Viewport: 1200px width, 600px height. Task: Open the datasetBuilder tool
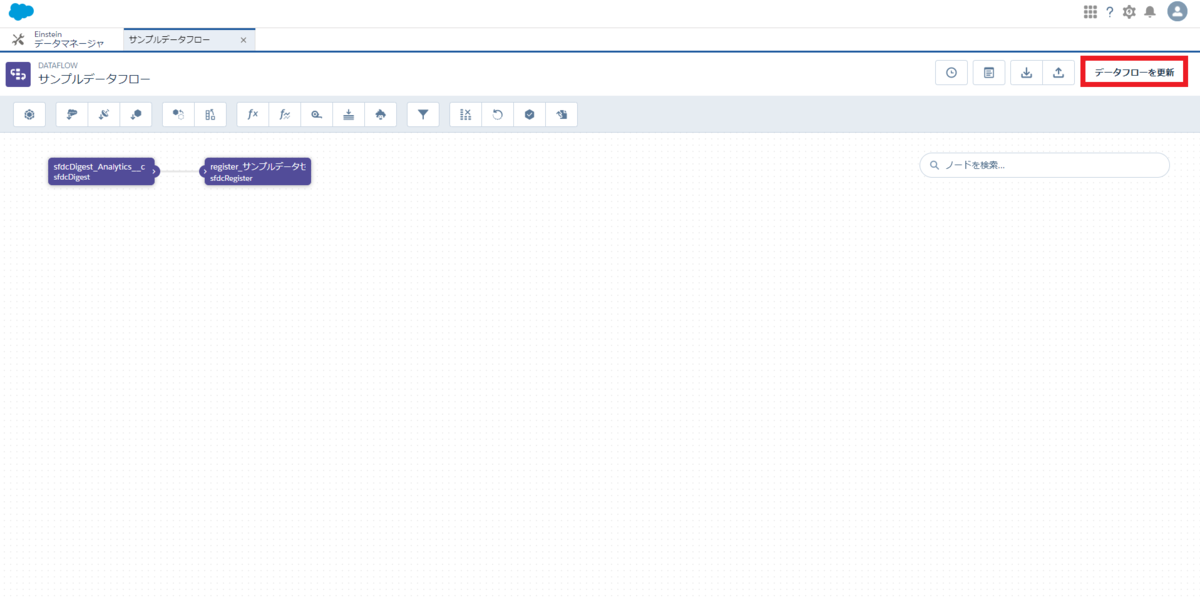coord(30,115)
